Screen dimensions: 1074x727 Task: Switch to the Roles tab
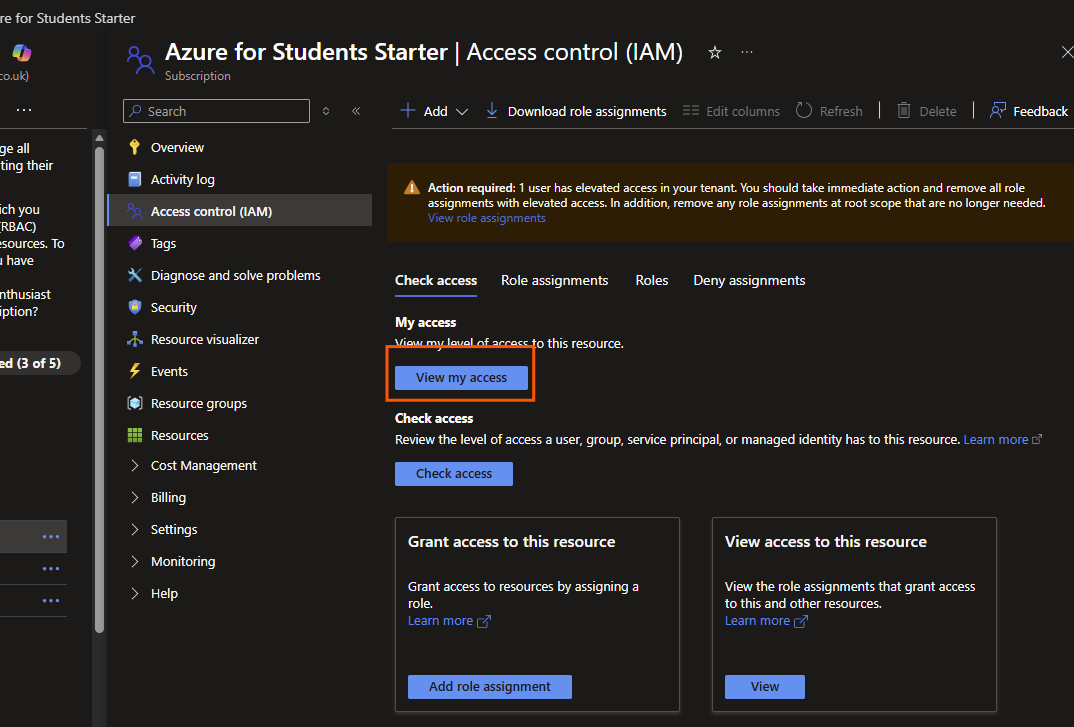coord(651,280)
